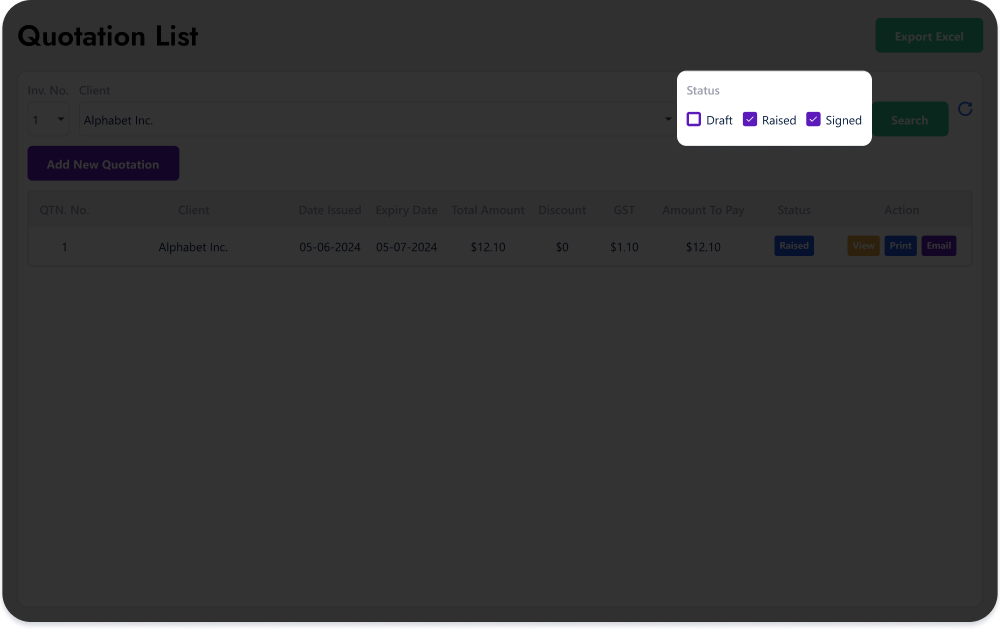
Task: Click the Raised status badge in the table
Action: (793, 245)
